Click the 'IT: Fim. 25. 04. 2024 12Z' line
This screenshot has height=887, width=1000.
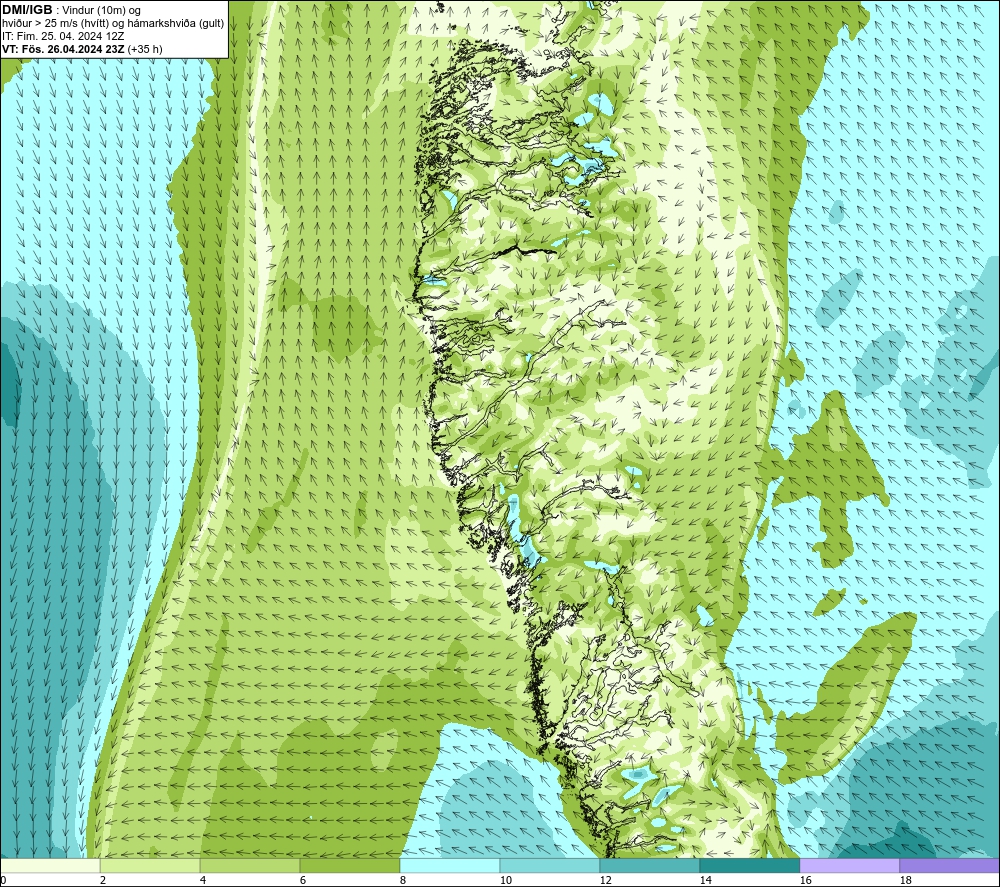pyautogui.click(x=63, y=36)
